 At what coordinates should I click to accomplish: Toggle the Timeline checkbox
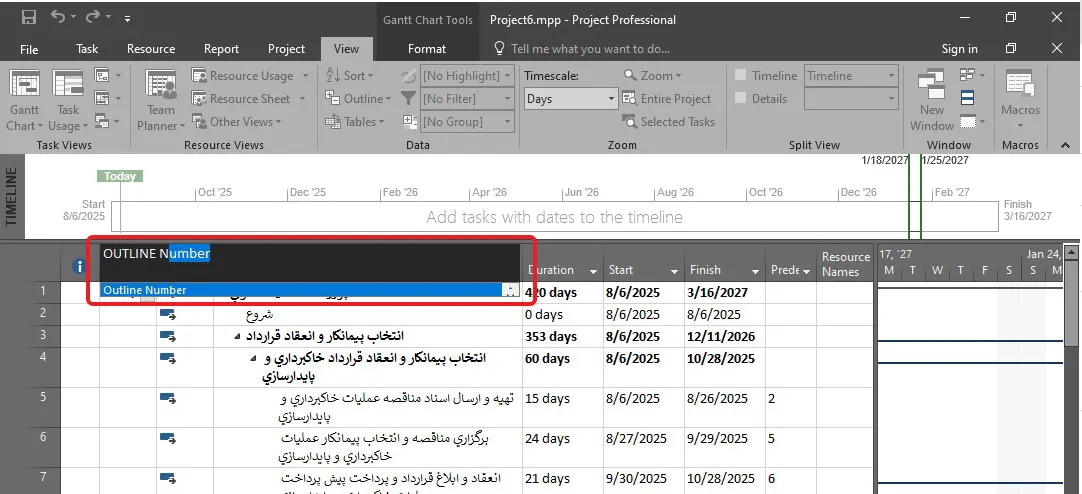point(741,76)
